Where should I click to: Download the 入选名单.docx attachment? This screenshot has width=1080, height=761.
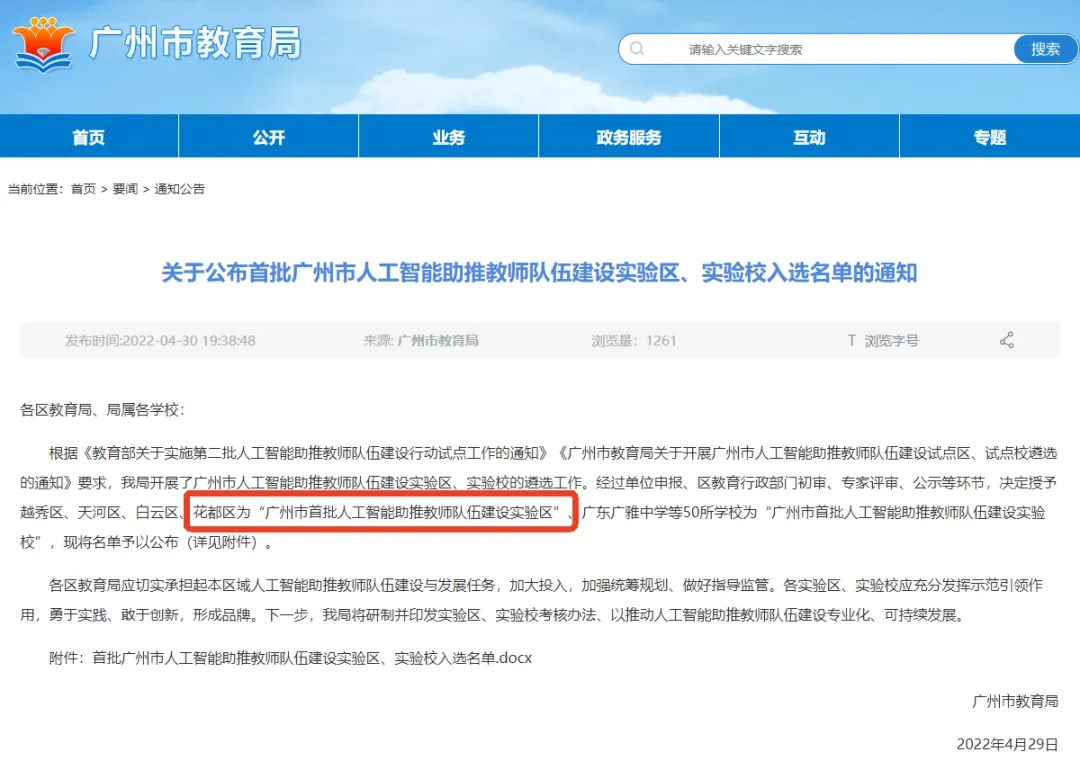click(312, 658)
